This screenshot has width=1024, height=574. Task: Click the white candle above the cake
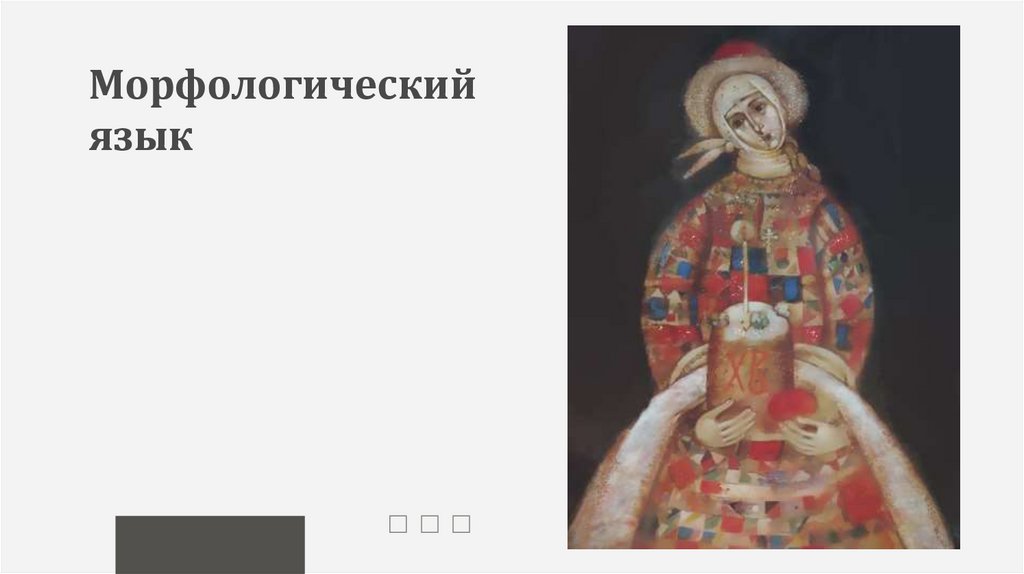pos(746,274)
